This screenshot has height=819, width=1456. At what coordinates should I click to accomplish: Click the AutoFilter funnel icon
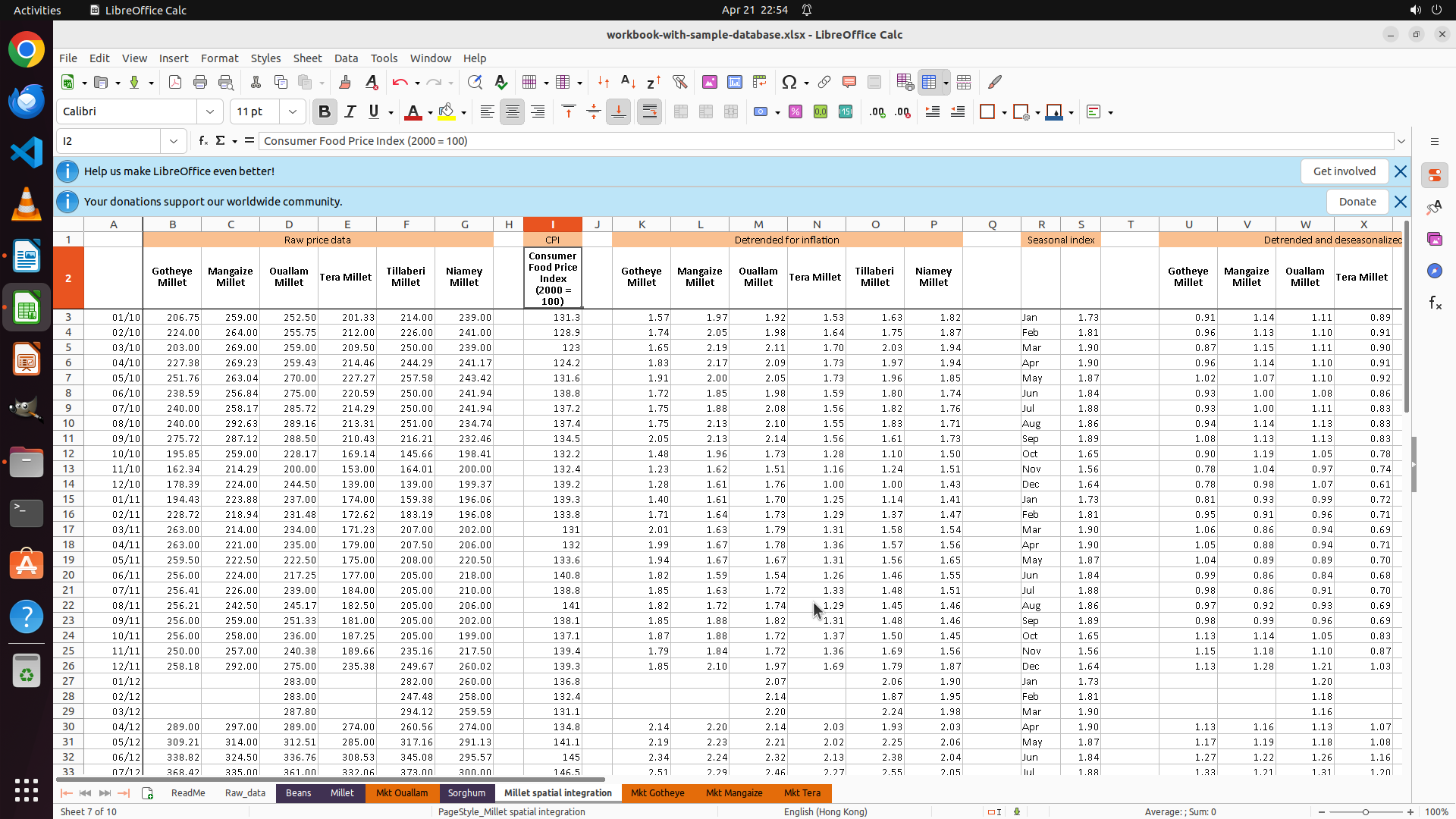pyautogui.click(x=679, y=82)
